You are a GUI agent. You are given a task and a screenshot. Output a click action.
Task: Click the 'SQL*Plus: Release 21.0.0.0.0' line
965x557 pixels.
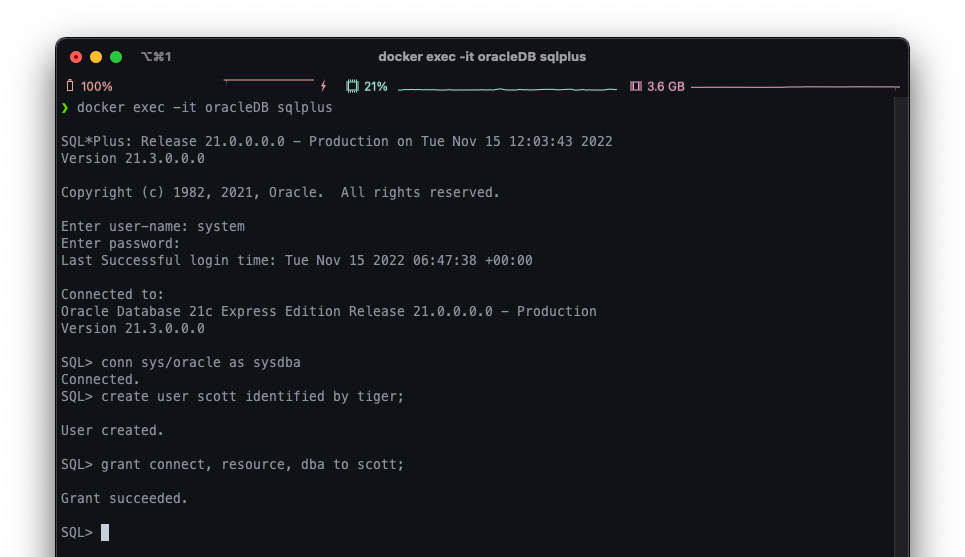point(337,141)
